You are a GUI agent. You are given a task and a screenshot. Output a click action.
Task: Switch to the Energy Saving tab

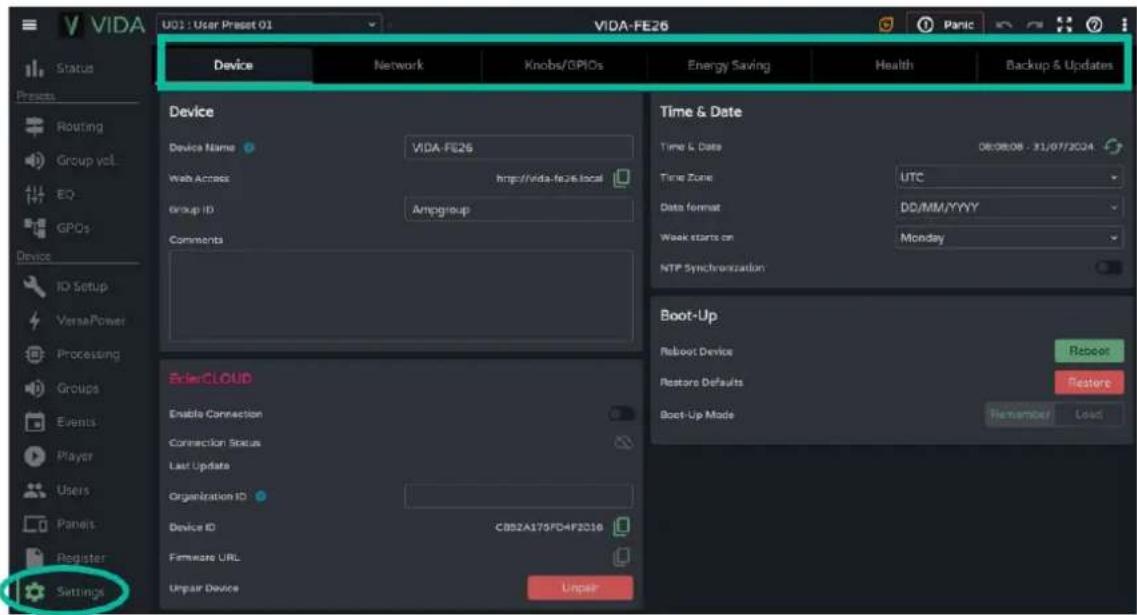pos(729,65)
